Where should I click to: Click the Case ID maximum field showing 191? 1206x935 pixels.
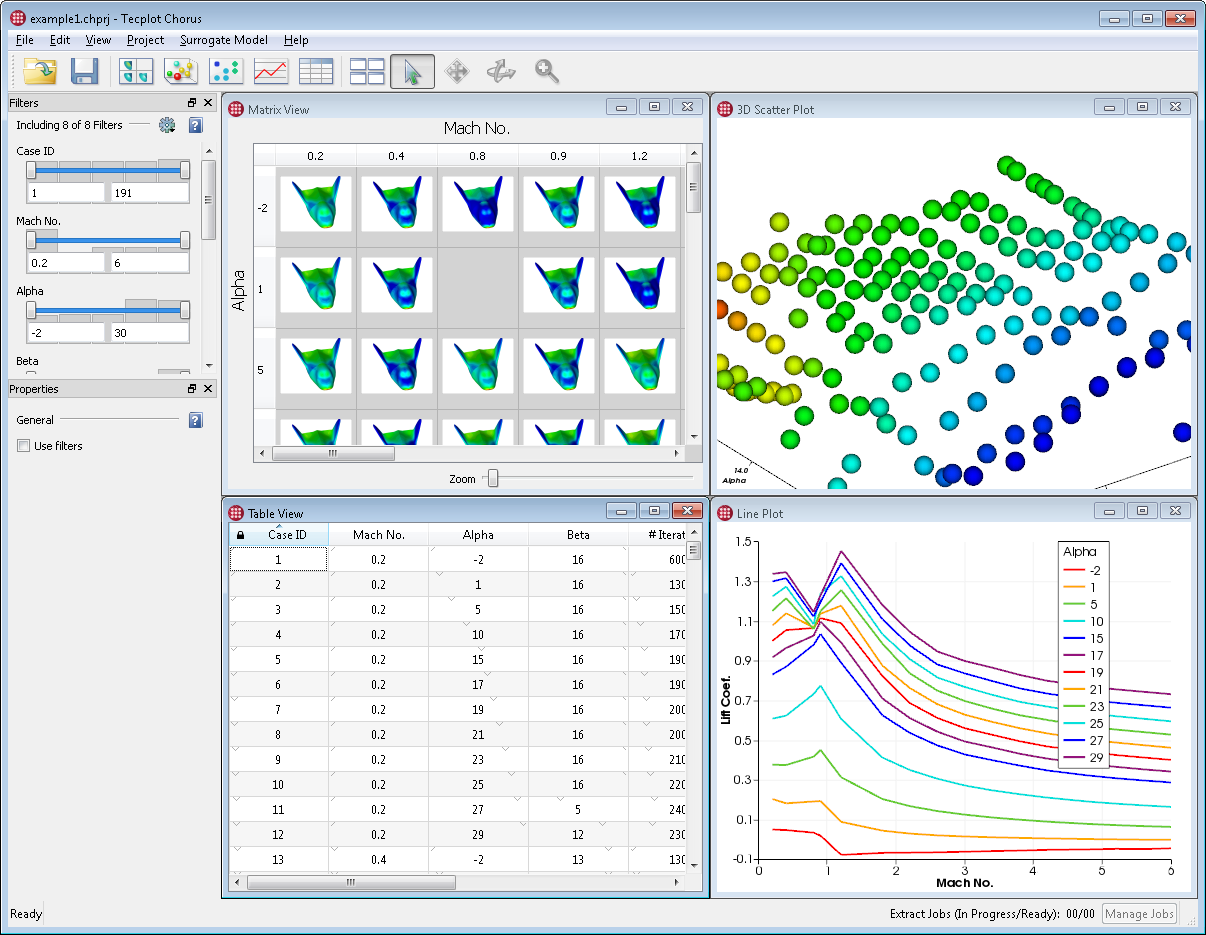click(149, 193)
